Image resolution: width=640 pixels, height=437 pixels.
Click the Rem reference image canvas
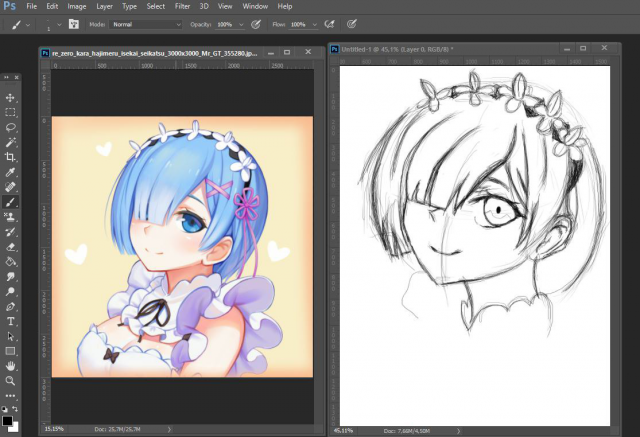point(182,247)
